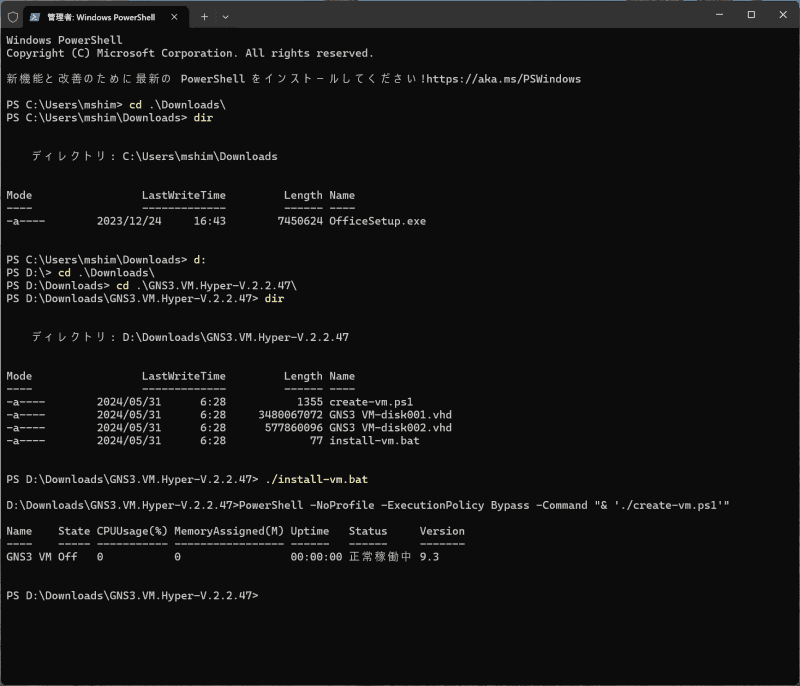Click install-vm.bat in the directory listing
The width and height of the screenshot is (800, 686).
[x=374, y=440]
